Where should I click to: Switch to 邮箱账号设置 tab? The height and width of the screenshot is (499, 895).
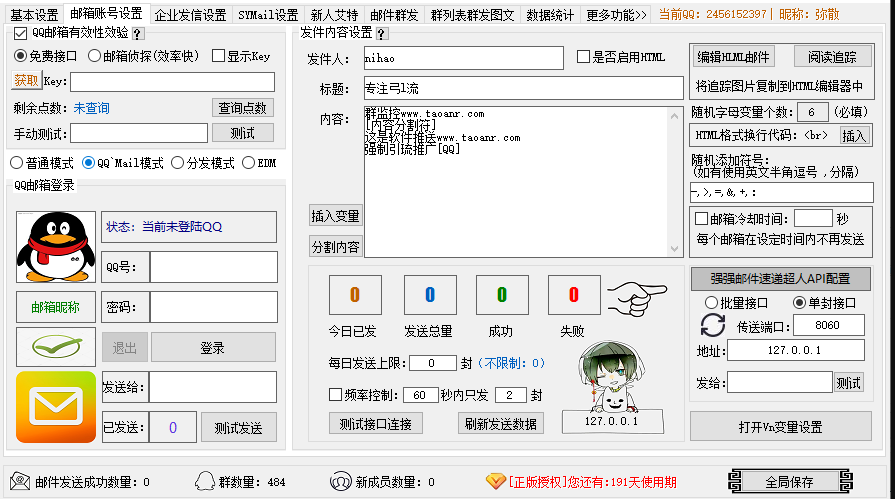[x=106, y=13]
